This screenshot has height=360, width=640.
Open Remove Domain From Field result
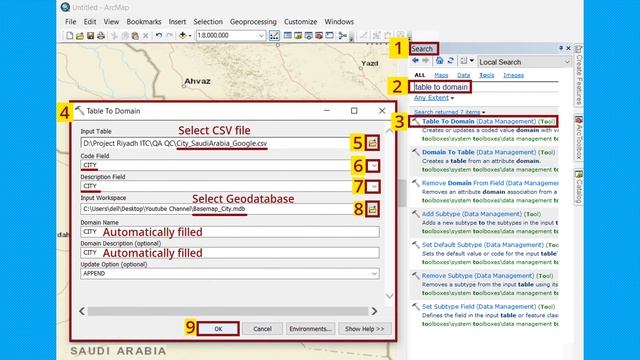tap(490, 183)
